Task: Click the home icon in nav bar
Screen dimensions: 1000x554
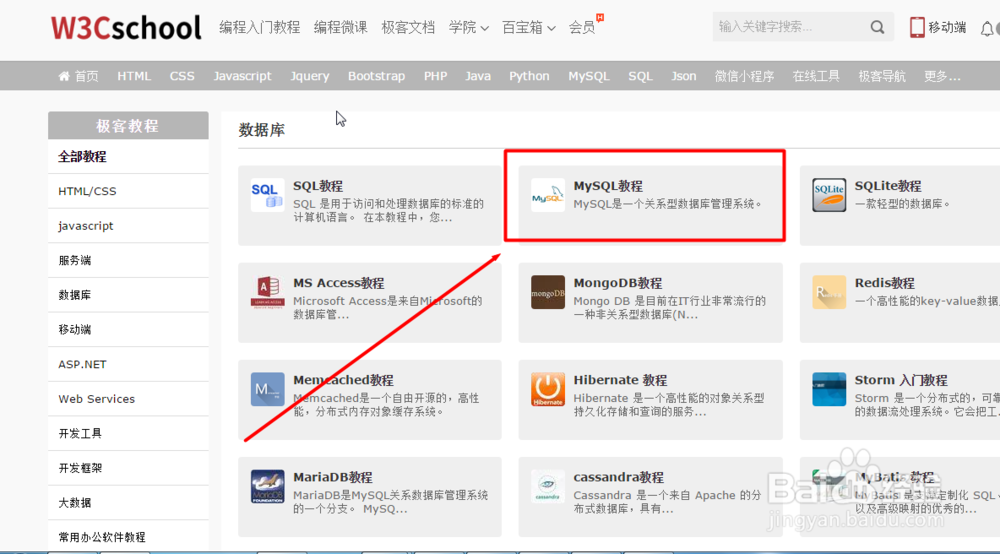Action: pos(64,76)
